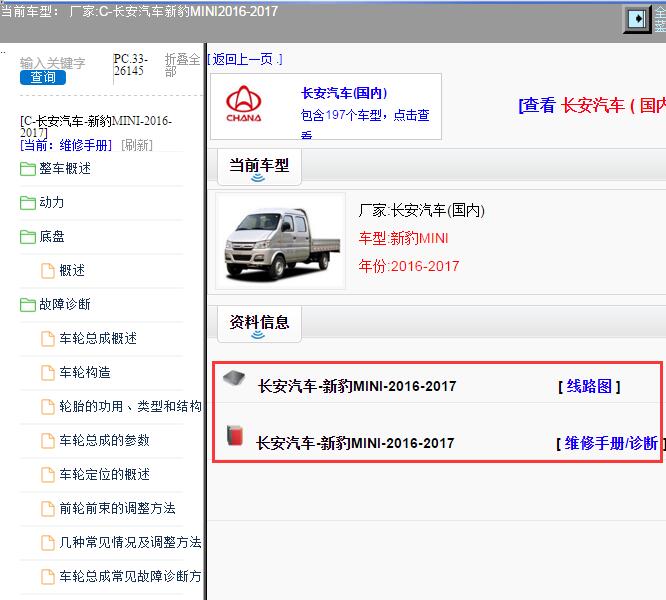The height and width of the screenshot is (600, 666).
Task: Open the 车轮总成的参数 document
Action: 104,440
